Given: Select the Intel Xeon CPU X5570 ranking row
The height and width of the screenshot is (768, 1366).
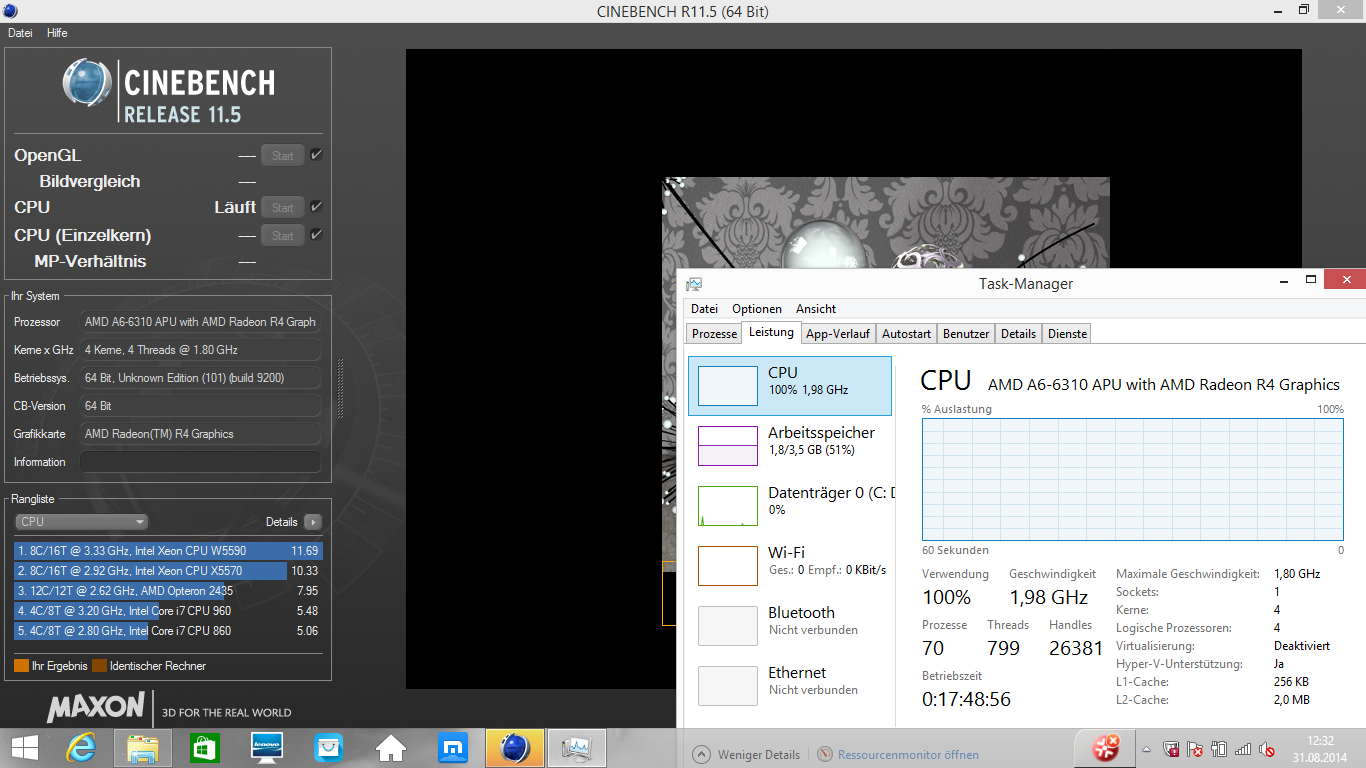Looking at the screenshot, I should coord(168,571).
